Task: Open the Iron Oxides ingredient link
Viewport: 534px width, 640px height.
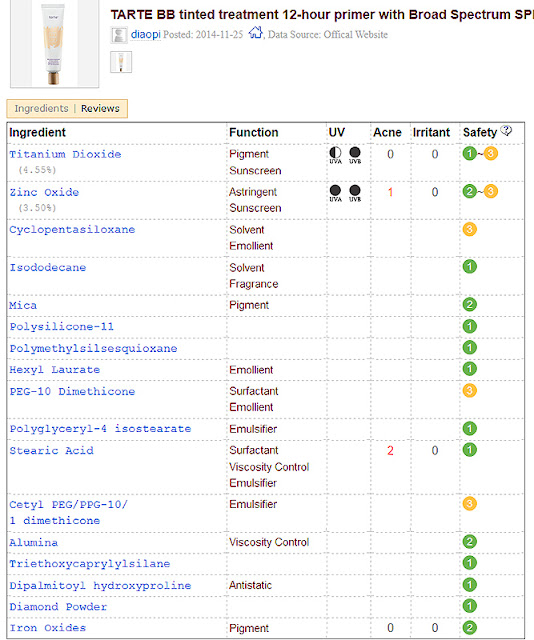Action: tap(48, 628)
